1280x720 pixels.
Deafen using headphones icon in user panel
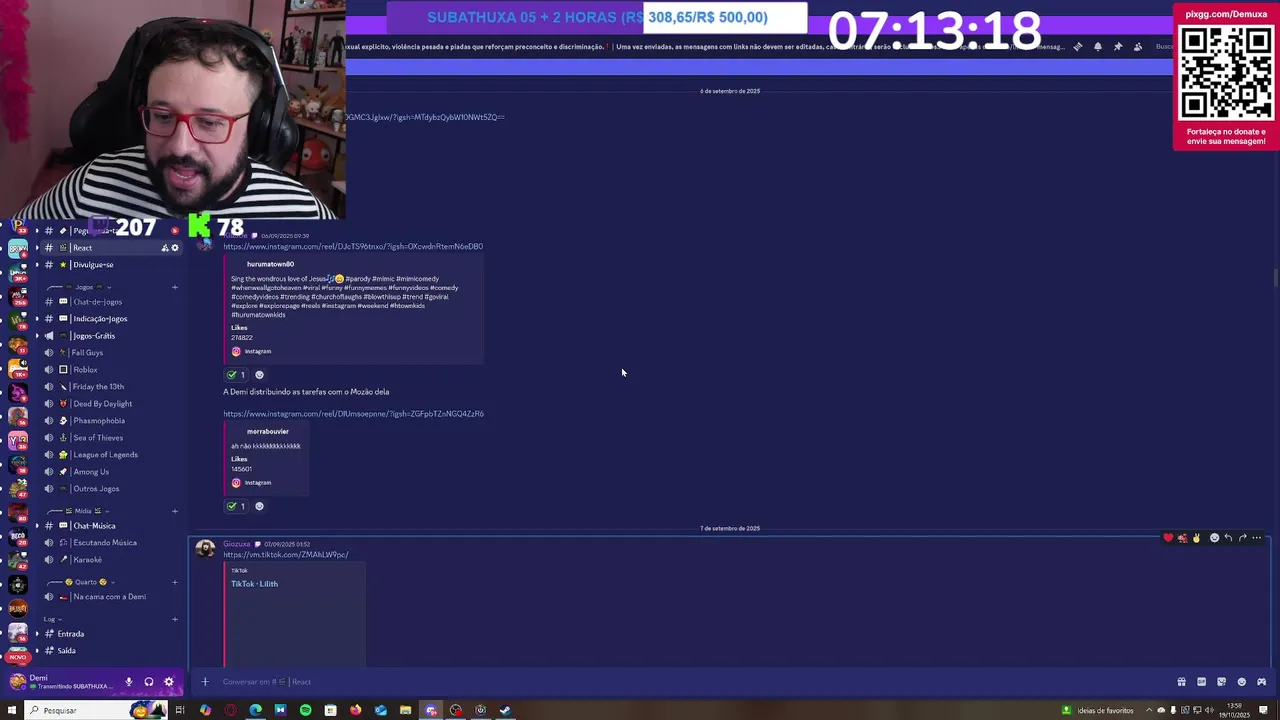tap(148, 682)
